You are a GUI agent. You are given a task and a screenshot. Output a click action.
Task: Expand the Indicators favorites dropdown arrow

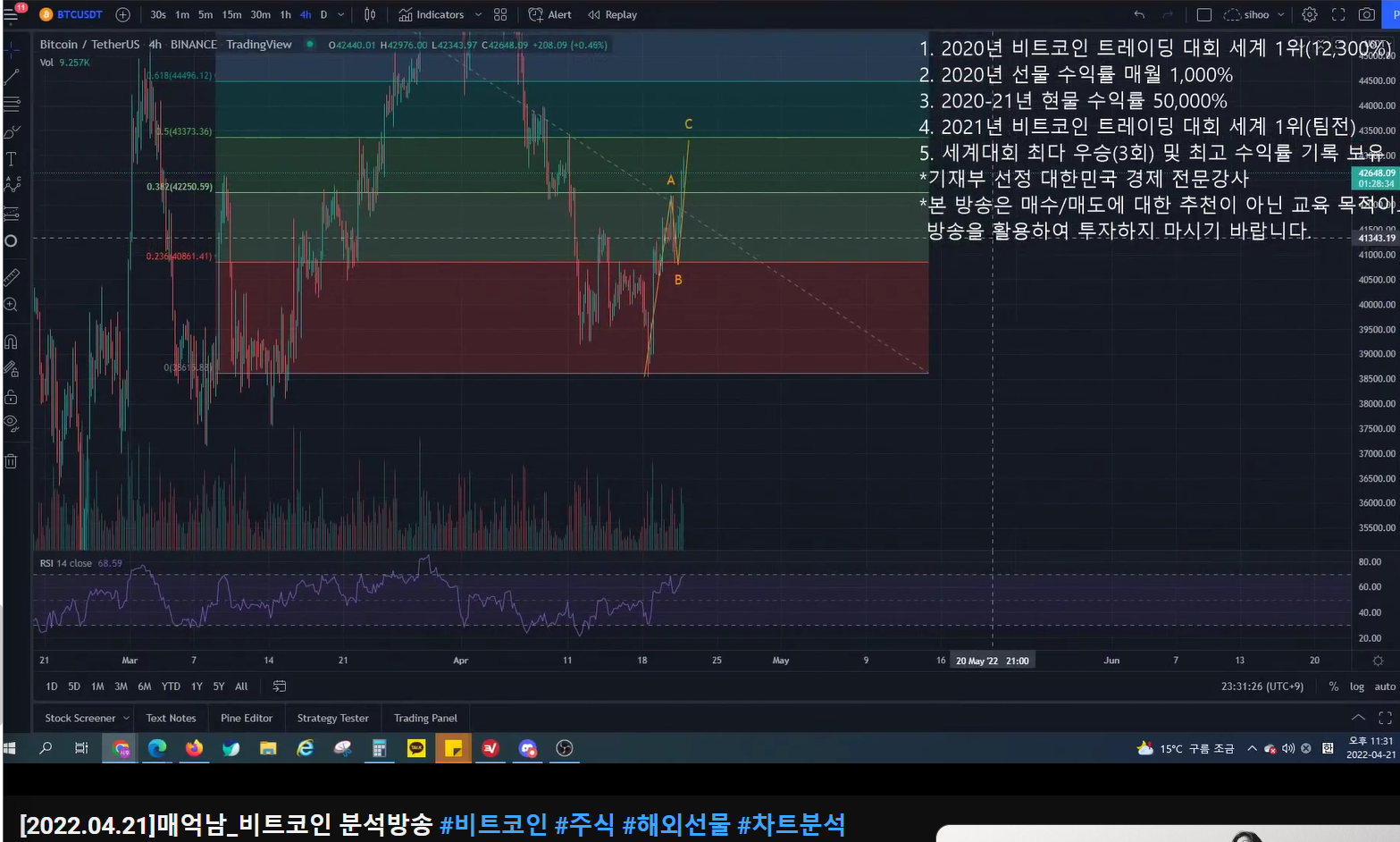click(x=478, y=14)
